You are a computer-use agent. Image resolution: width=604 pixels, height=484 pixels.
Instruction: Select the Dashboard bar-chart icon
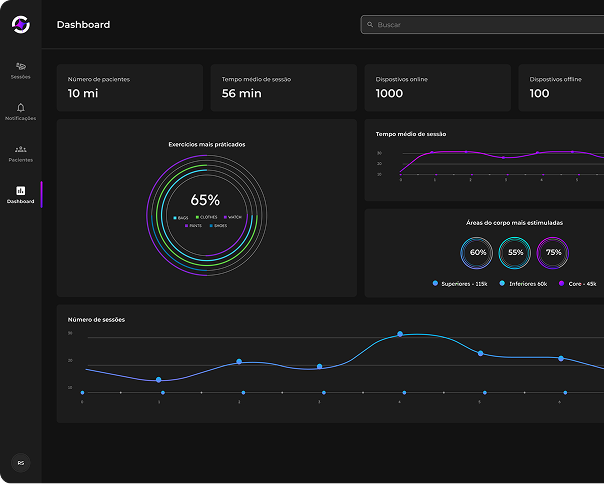click(x=20, y=190)
